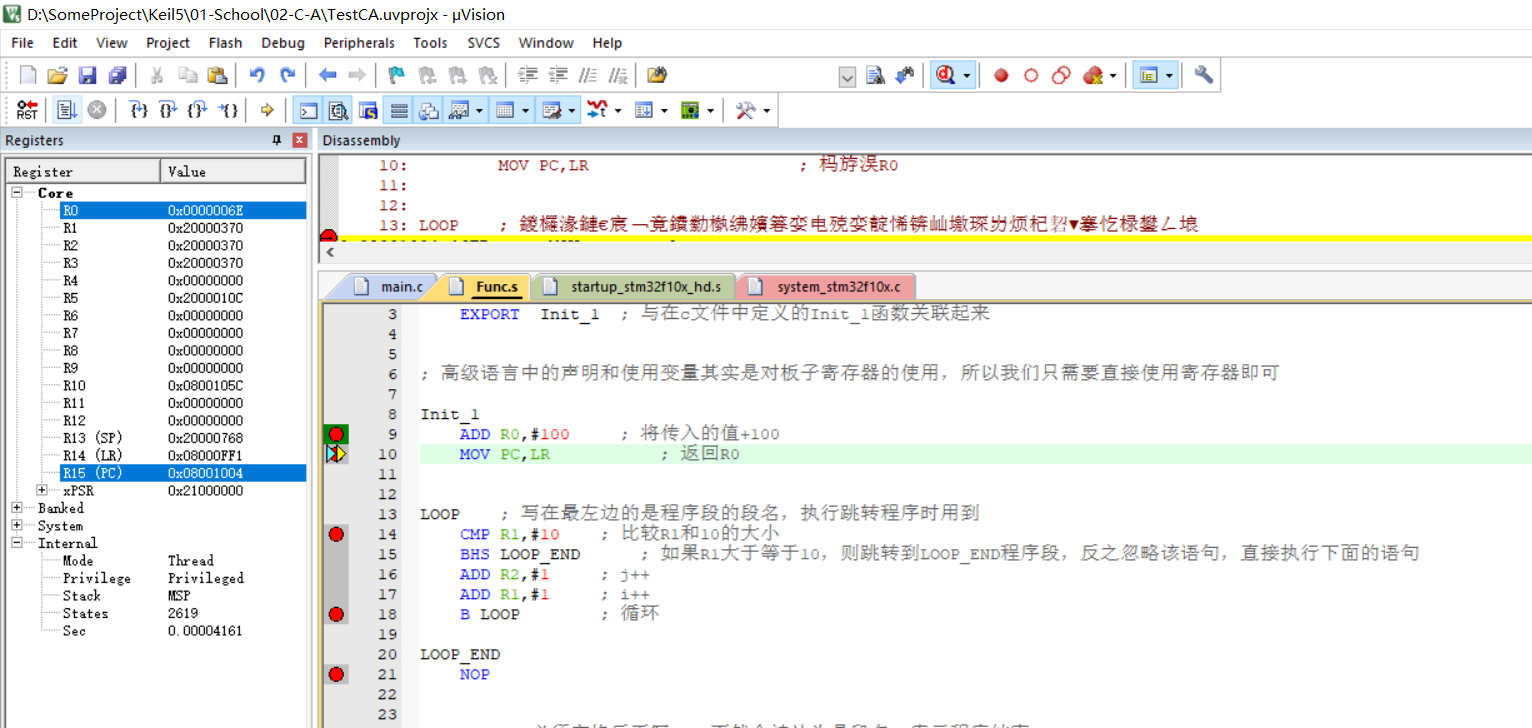The image size is (1532, 728).
Task: Stop the debug session with Start/Stop icon
Action: pyautogui.click(x=944, y=75)
